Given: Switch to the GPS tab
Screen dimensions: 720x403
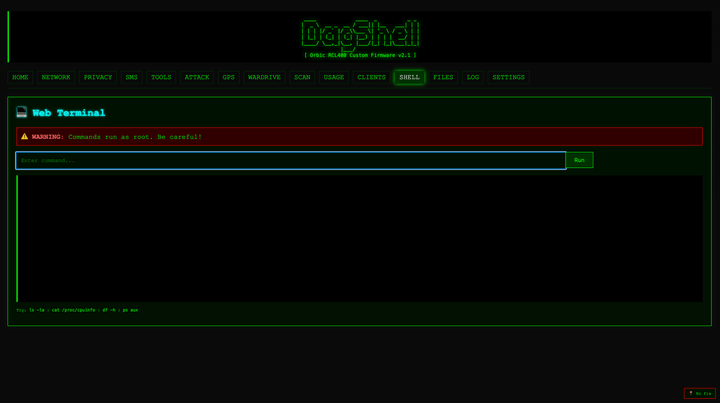Looking at the screenshot, I should 229,77.
